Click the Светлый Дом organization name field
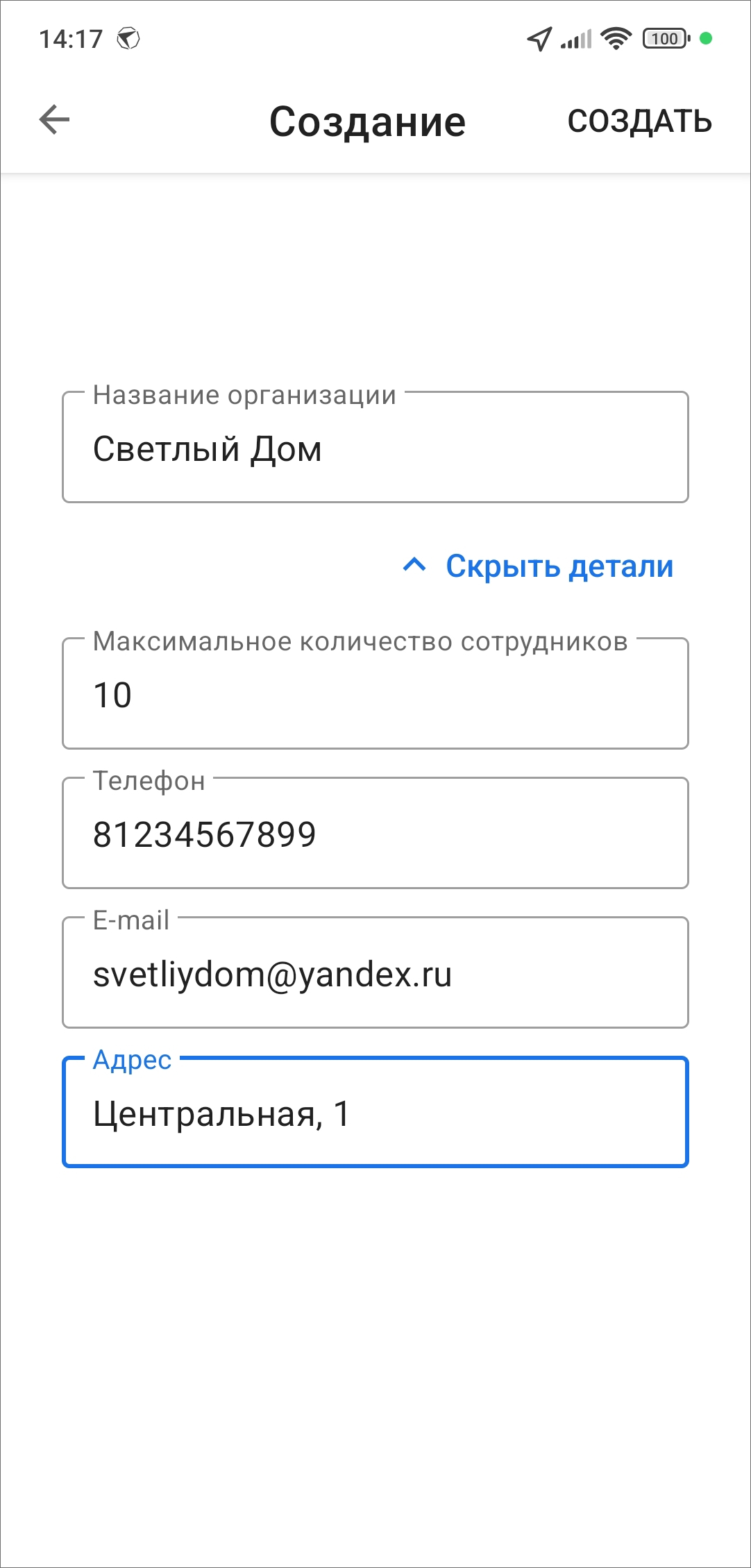751x1568 pixels. pyautogui.click(x=375, y=449)
